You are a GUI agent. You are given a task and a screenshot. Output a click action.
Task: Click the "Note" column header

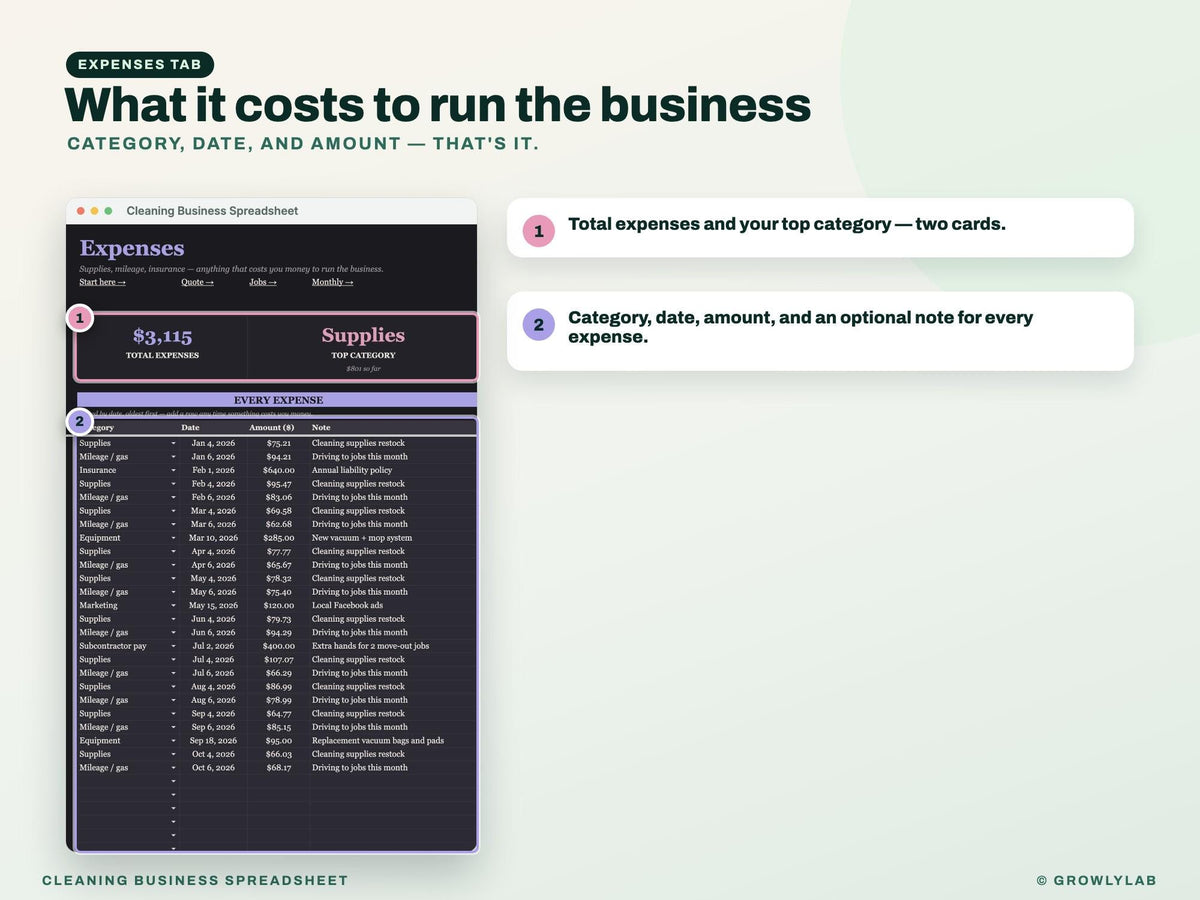pos(321,428)
